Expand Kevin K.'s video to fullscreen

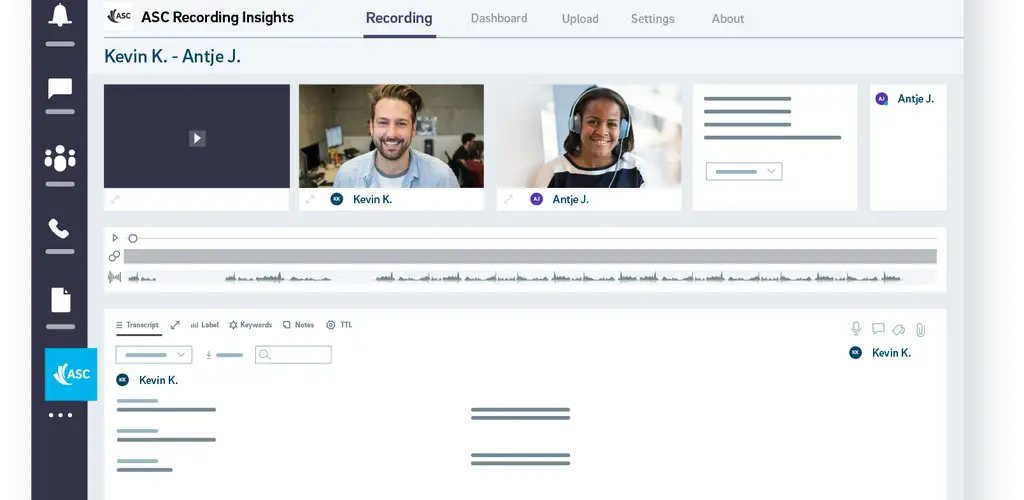[x=310, y=200]
